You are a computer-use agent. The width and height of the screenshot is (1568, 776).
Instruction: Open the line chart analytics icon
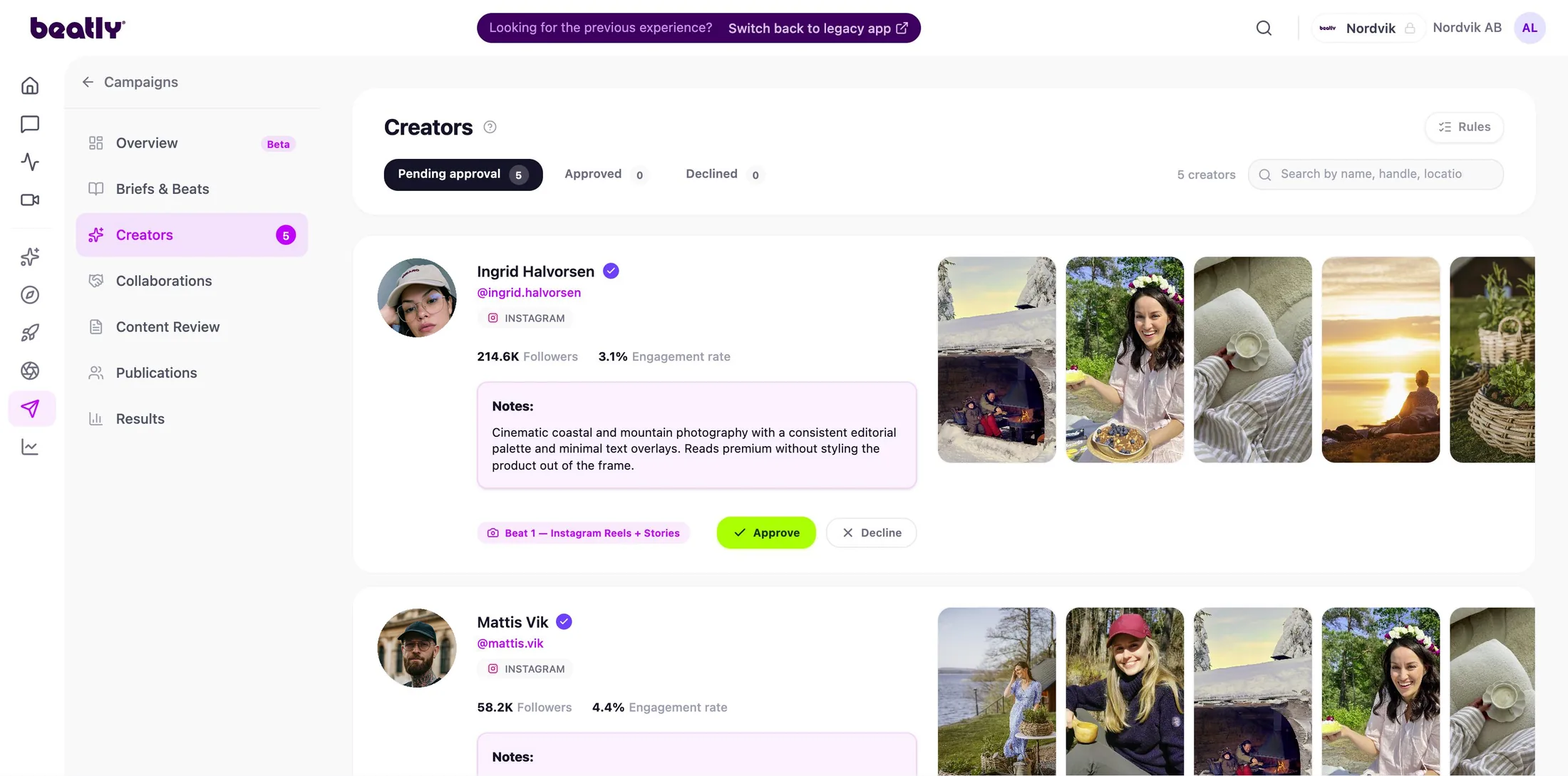click(x=30, y=447)
